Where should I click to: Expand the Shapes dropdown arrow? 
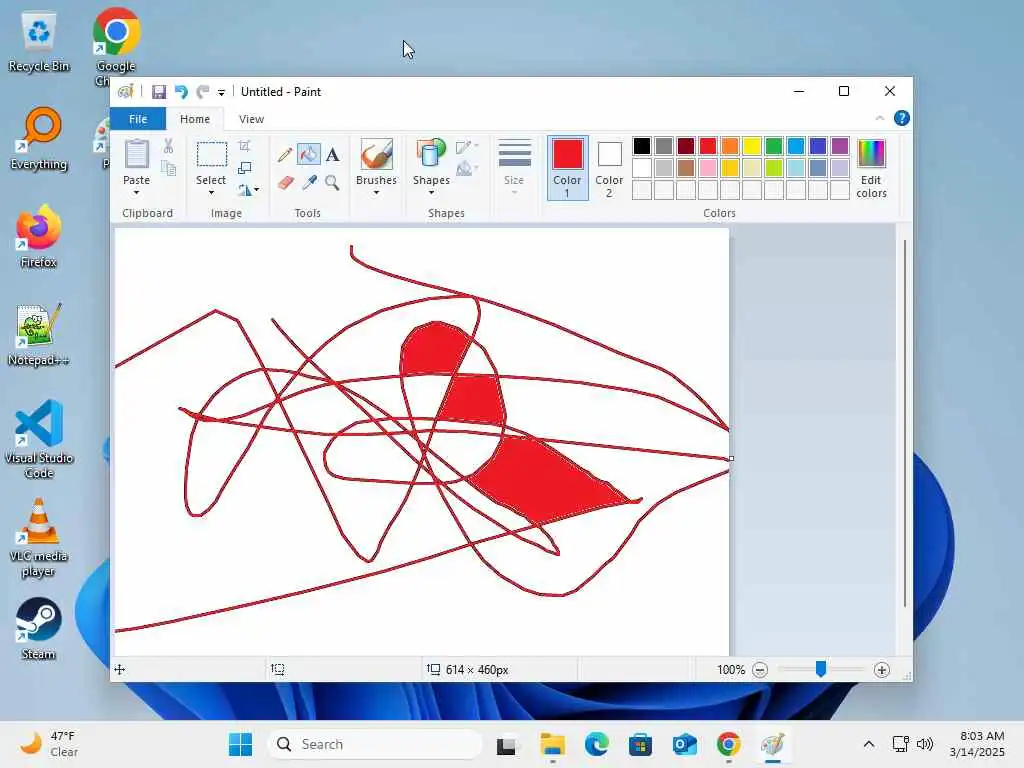coord(431,193)
